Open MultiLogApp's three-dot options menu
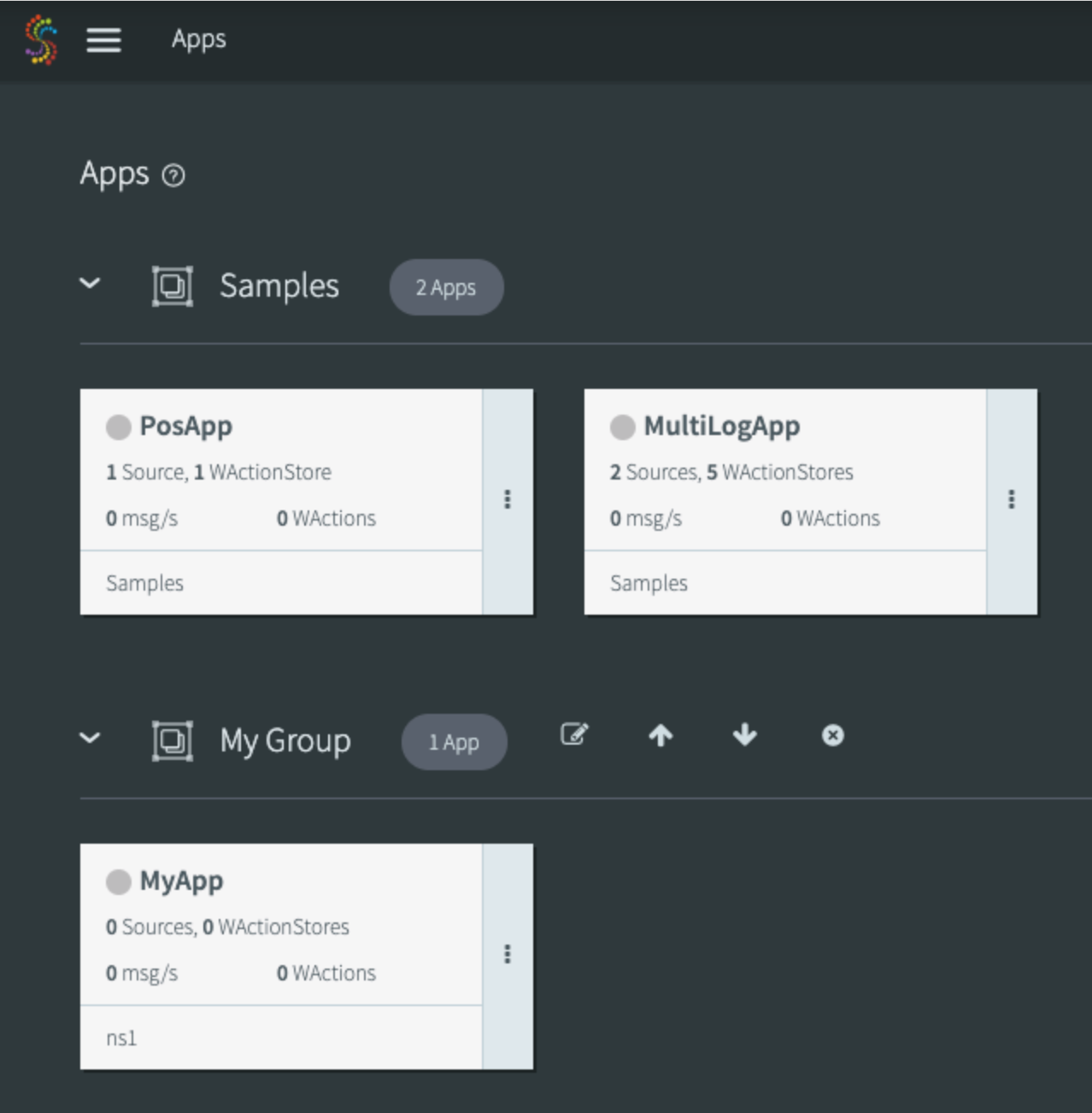Viewport: 1092px width, 1113px height. click(1012, 500)
